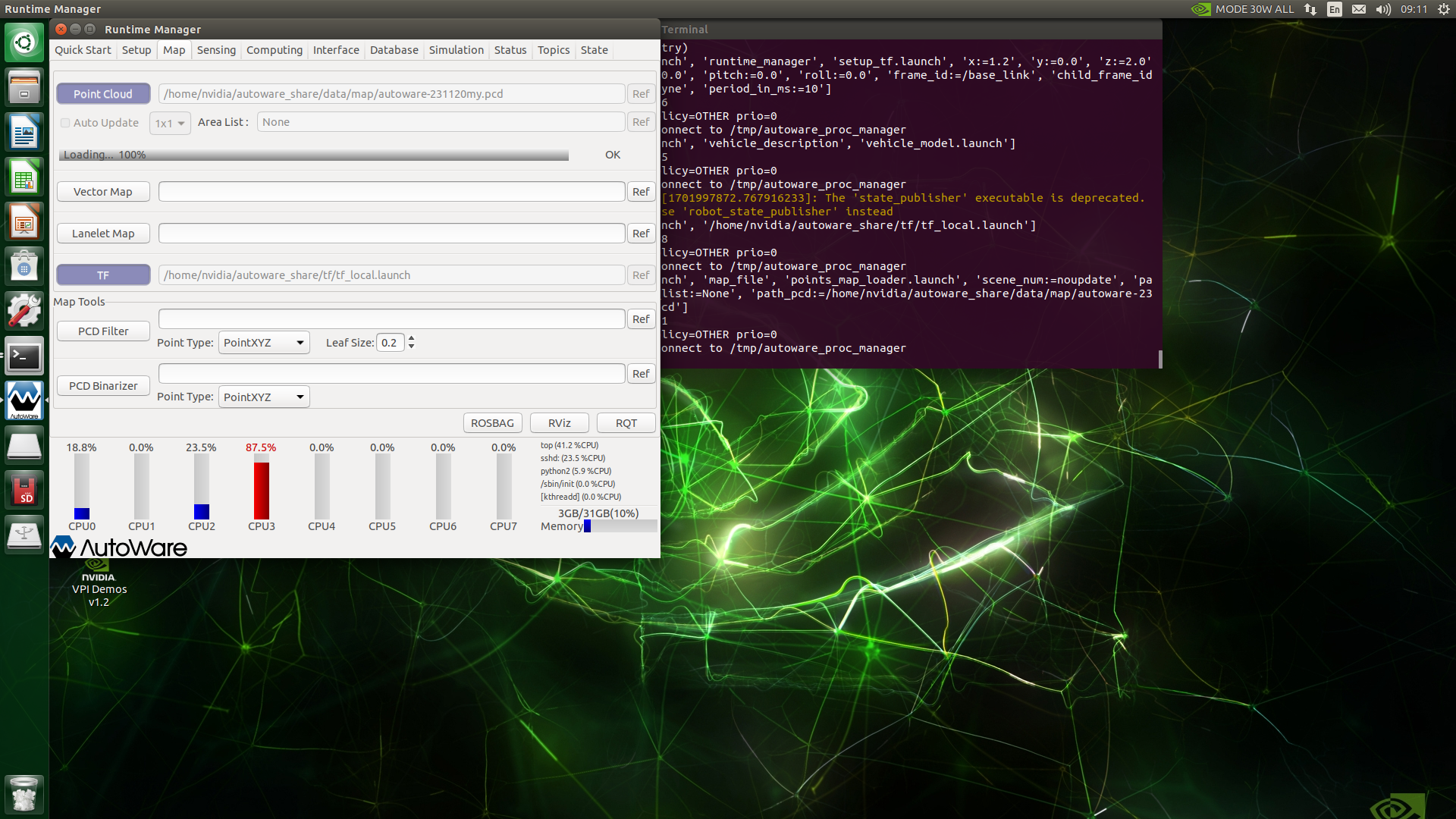This screenshot has width=1456, height=819.
Task: Click the RQT button
Action: [x=626, y=423]
